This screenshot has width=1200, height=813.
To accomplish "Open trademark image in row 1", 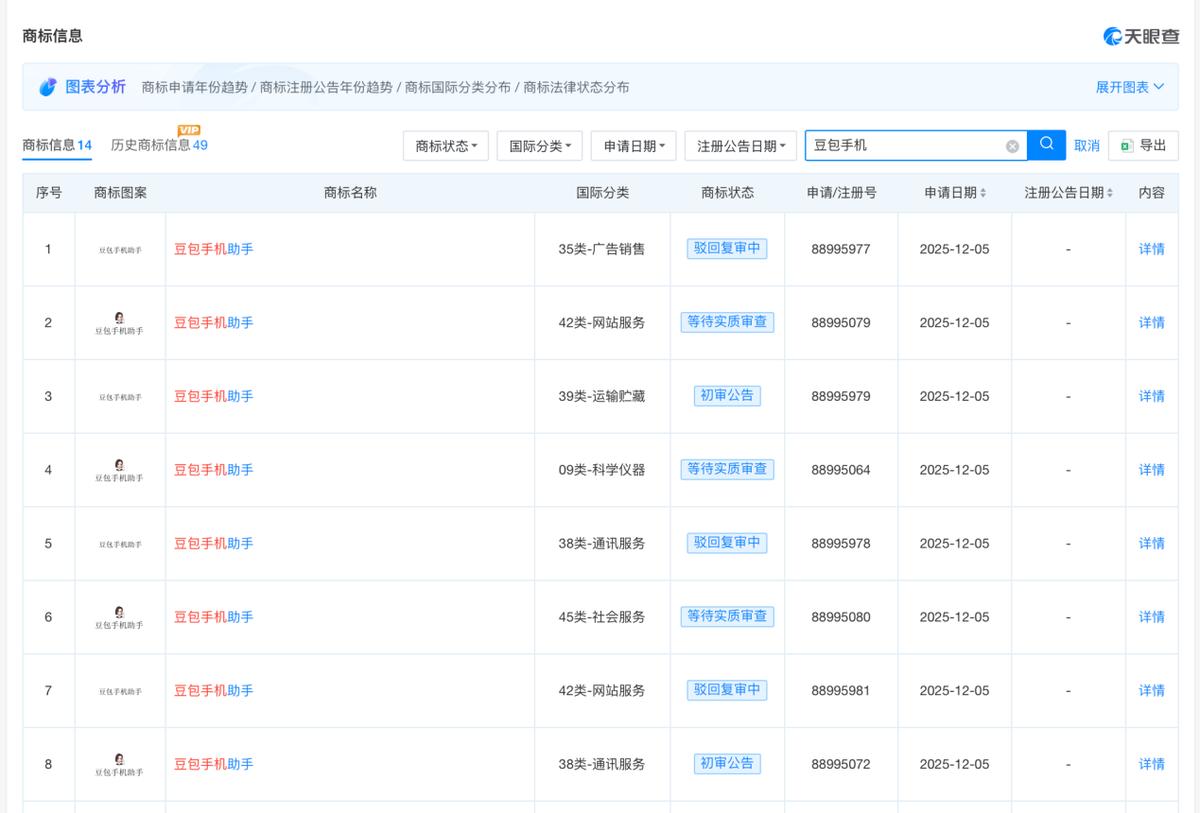I will click(120, 250).
